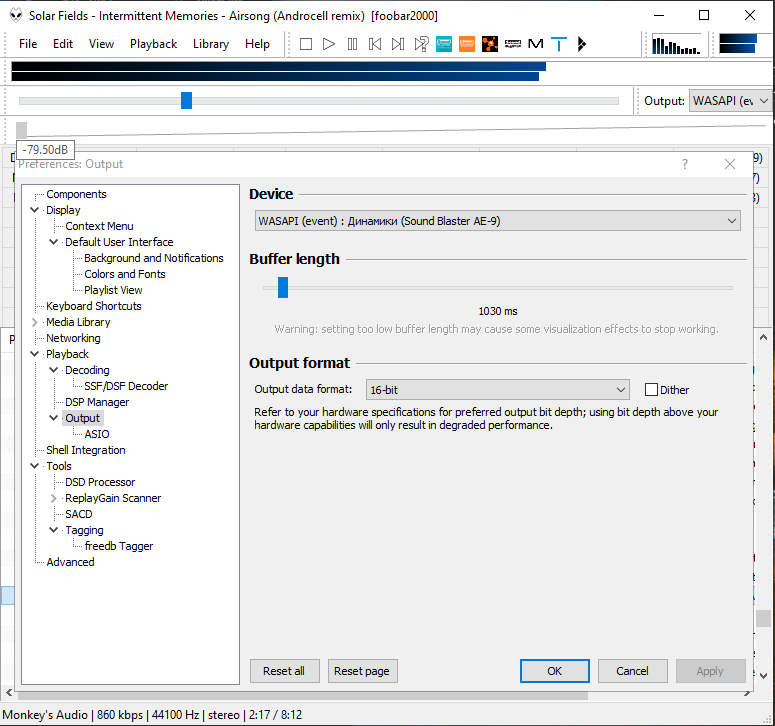The height and width of the screenshot is (726, 775).
Task: Click the orange Sound Blaster toolbar icon
Action: 467,44
